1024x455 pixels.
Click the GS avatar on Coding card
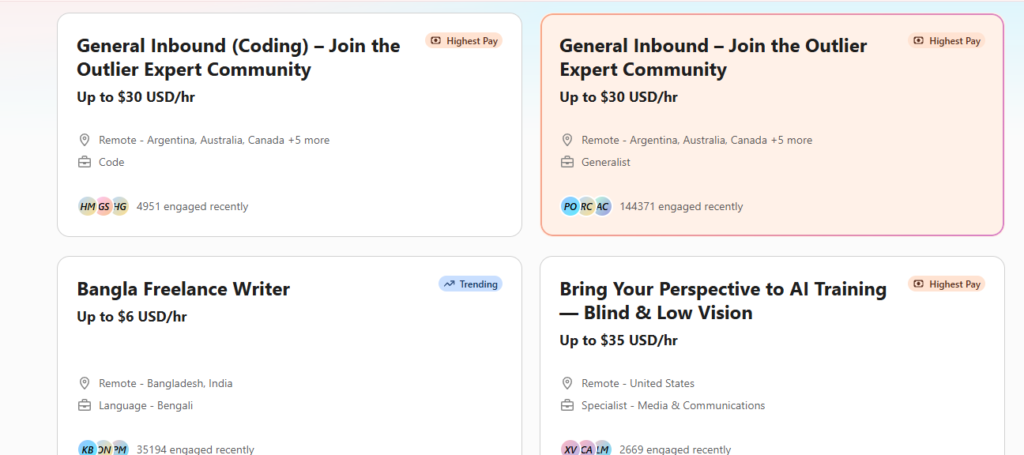(x=104, y=207)
